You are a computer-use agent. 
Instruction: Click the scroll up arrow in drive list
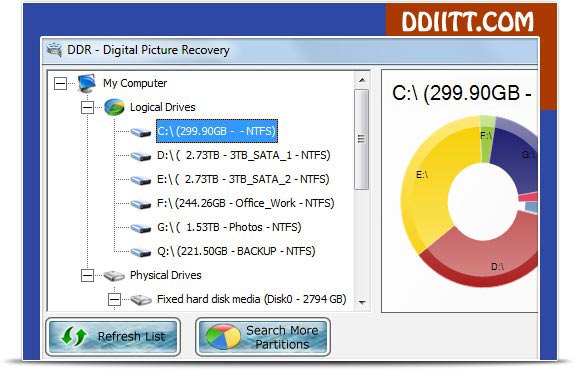coord(362,80)
